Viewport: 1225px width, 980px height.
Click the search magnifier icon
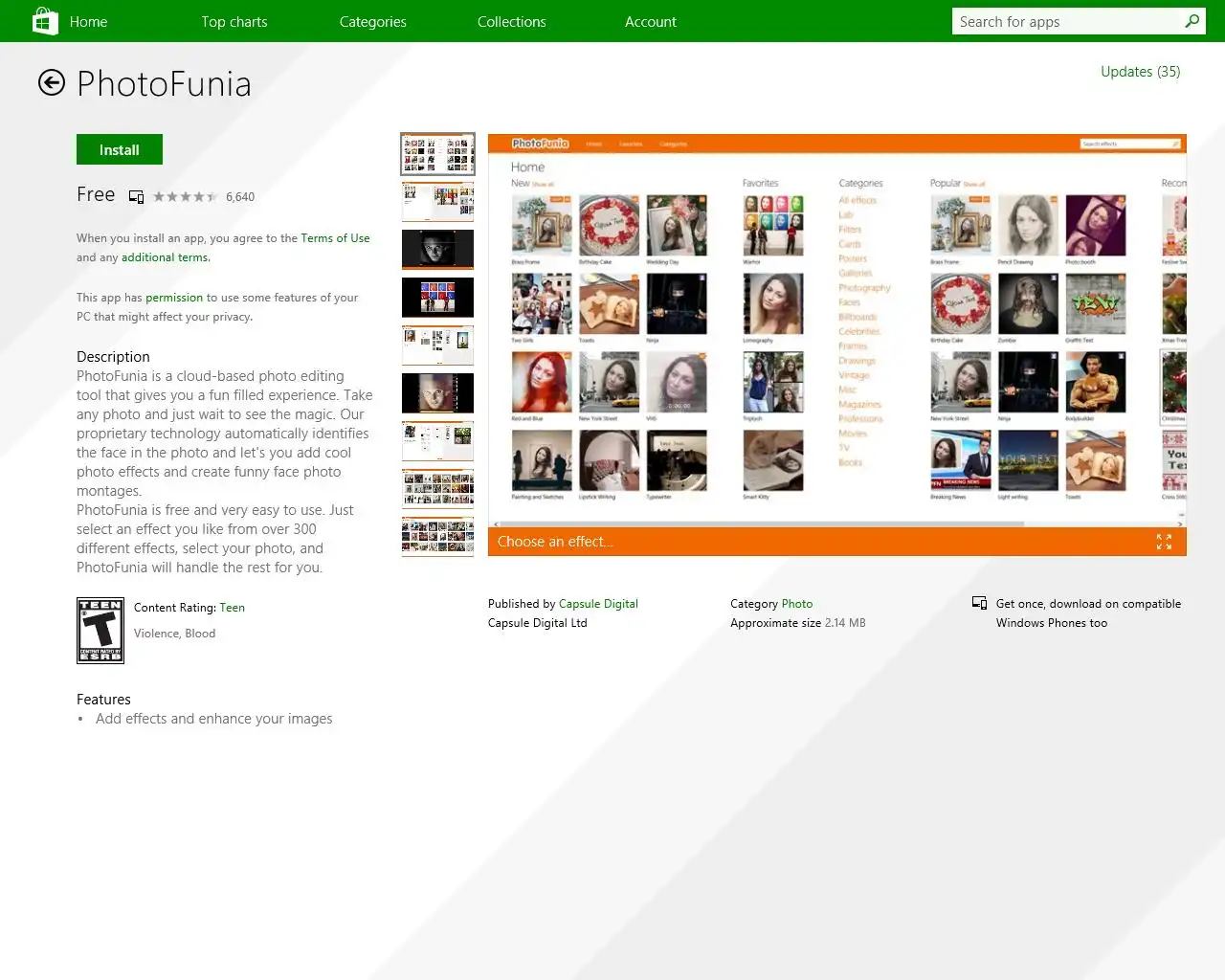[1192, 21]
